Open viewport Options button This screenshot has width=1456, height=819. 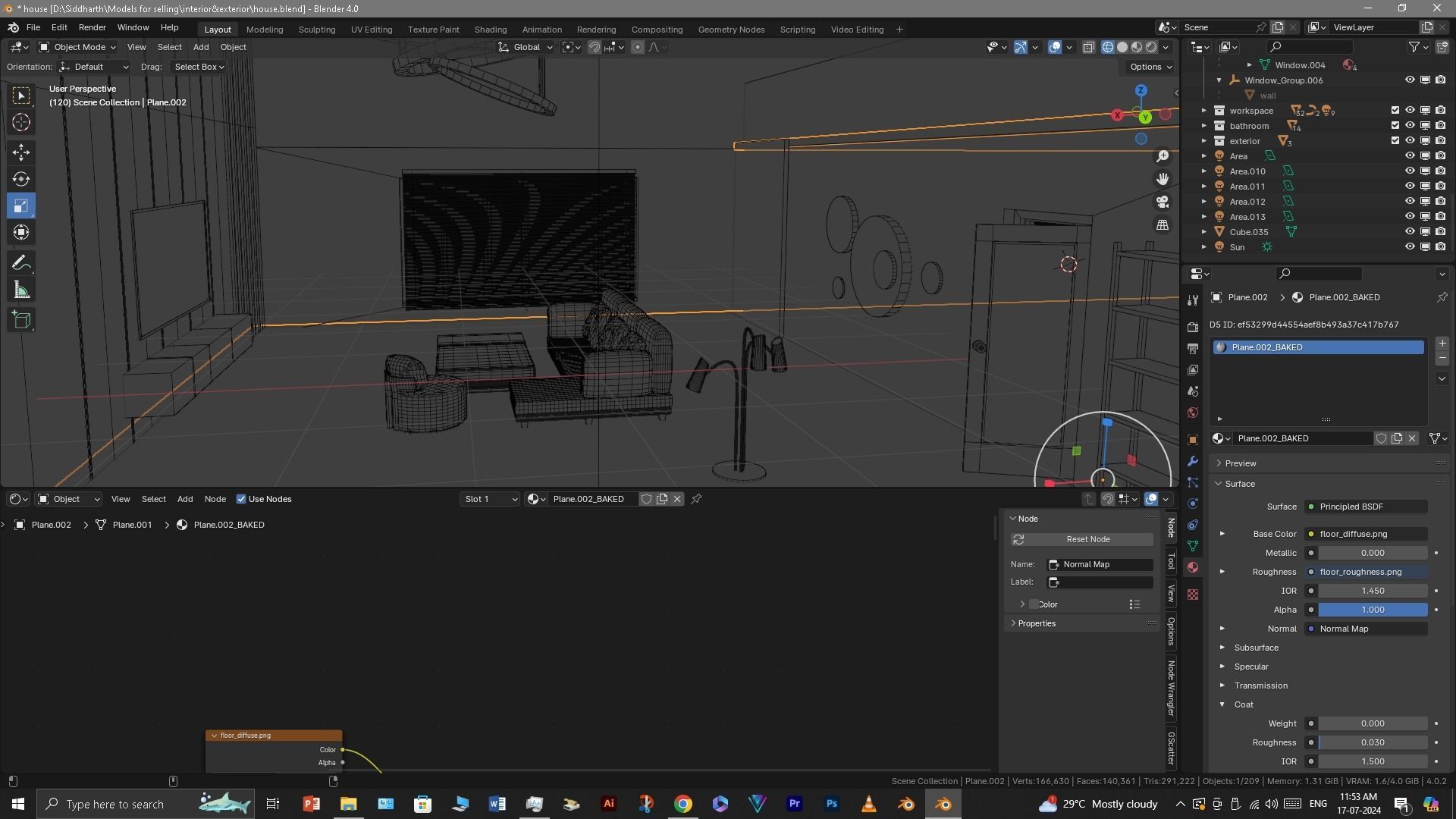pos(1150,67)
